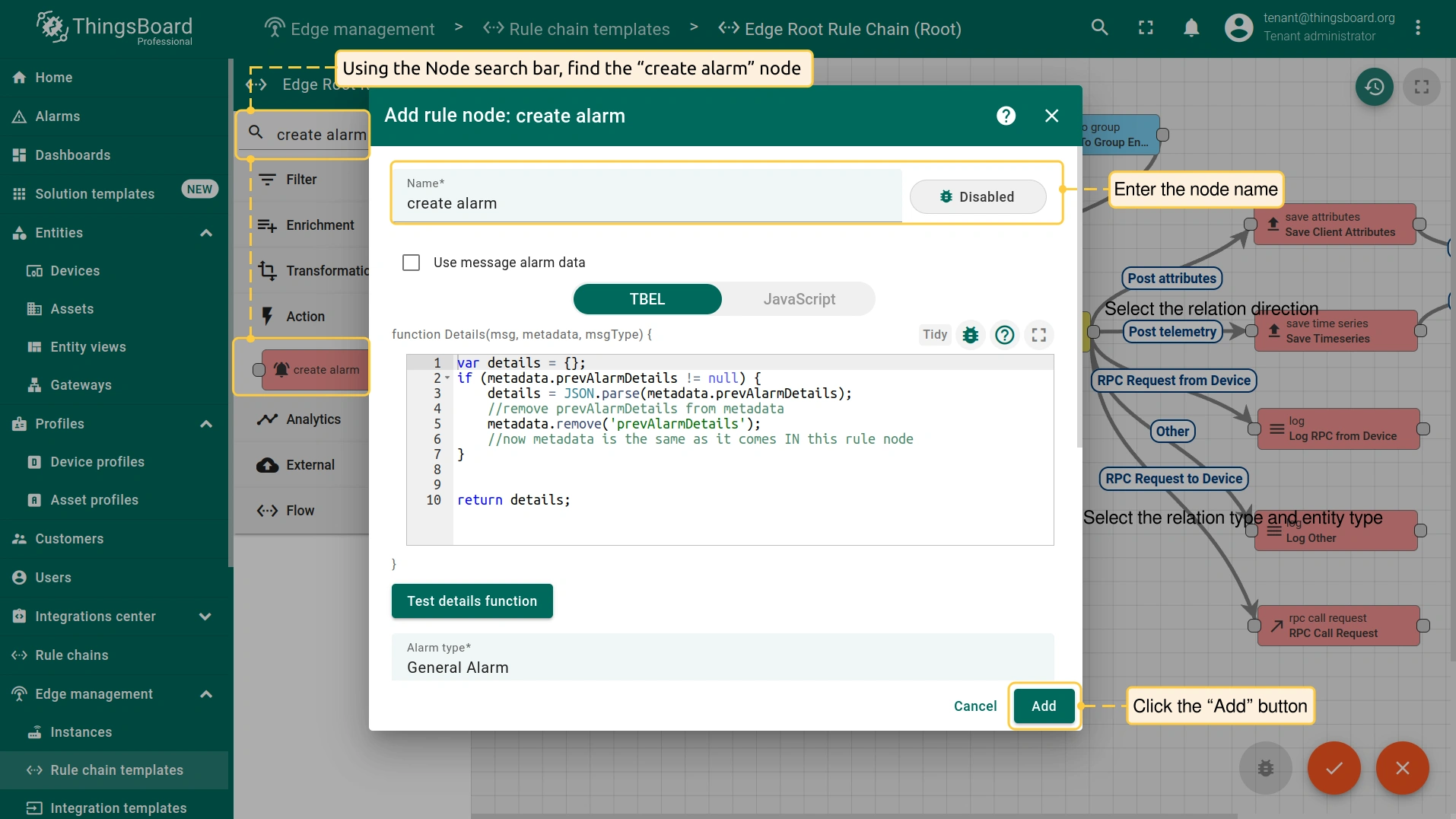Image resolution: width=1456 pixels, height=819 pixels.
Task: Expand code editor to fullscreen
Action: pos(1038,335)
